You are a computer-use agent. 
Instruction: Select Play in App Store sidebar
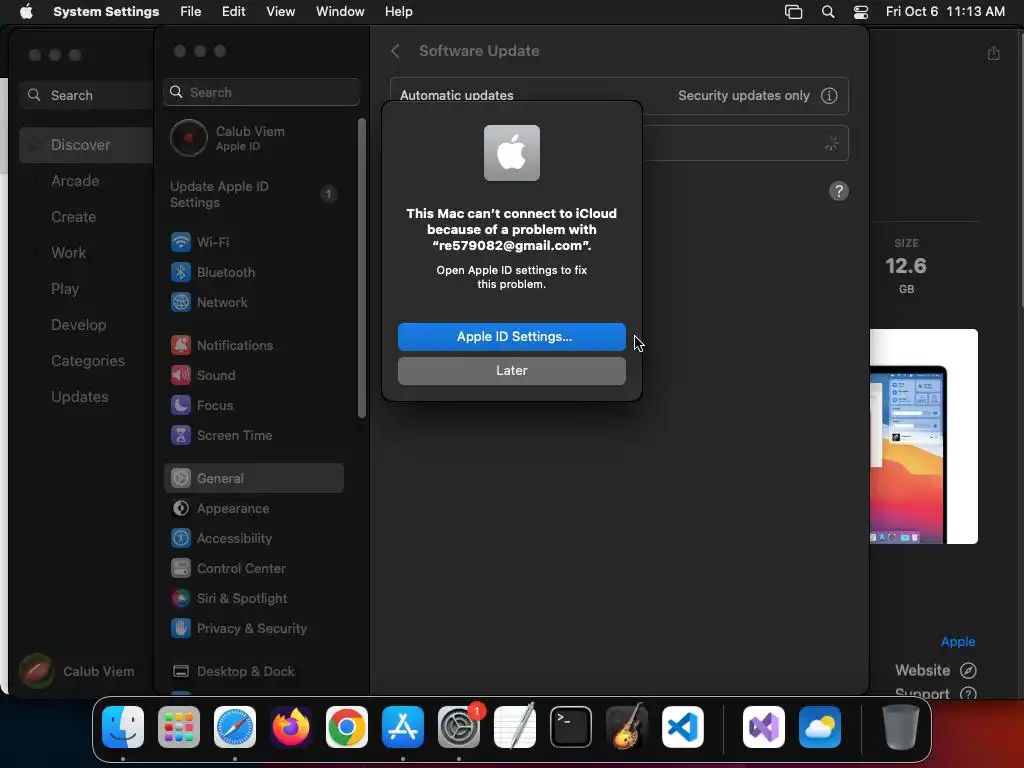pos(86,289)
